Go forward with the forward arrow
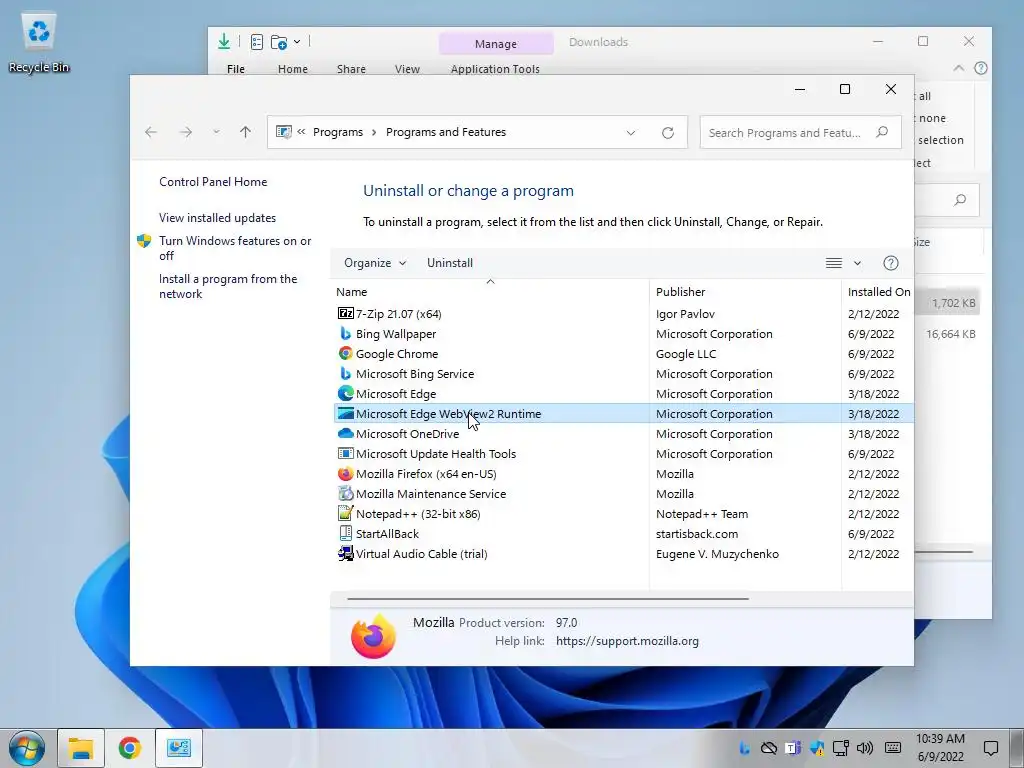1024x768 pixels. (186, 132)
